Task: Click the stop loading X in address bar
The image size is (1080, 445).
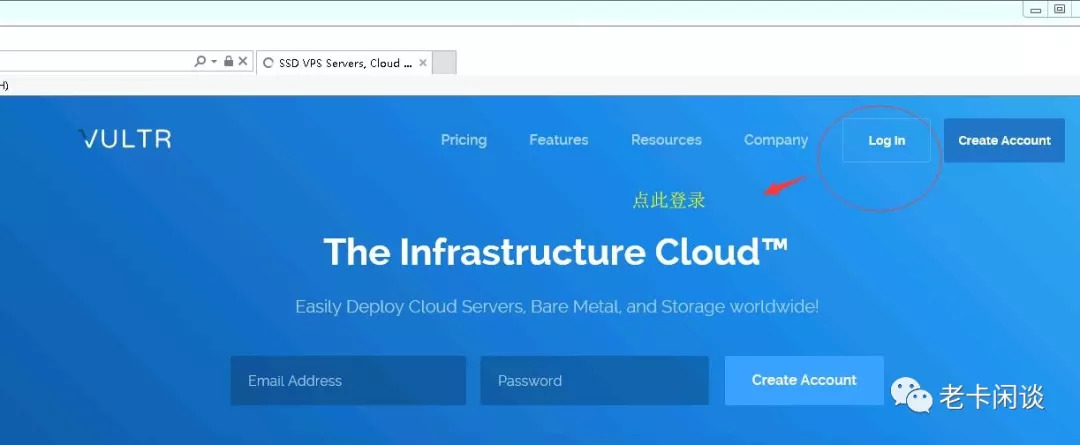Action: pyautogui.click(x=242, y=61)
